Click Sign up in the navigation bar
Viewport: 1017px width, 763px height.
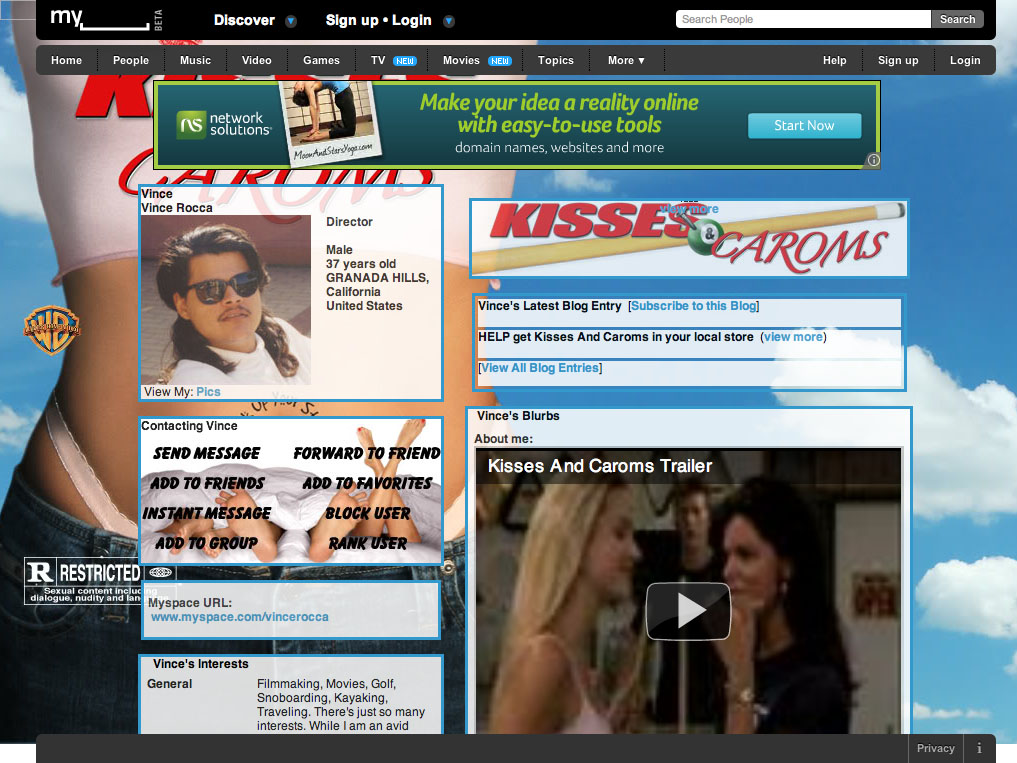click(898, 60)
